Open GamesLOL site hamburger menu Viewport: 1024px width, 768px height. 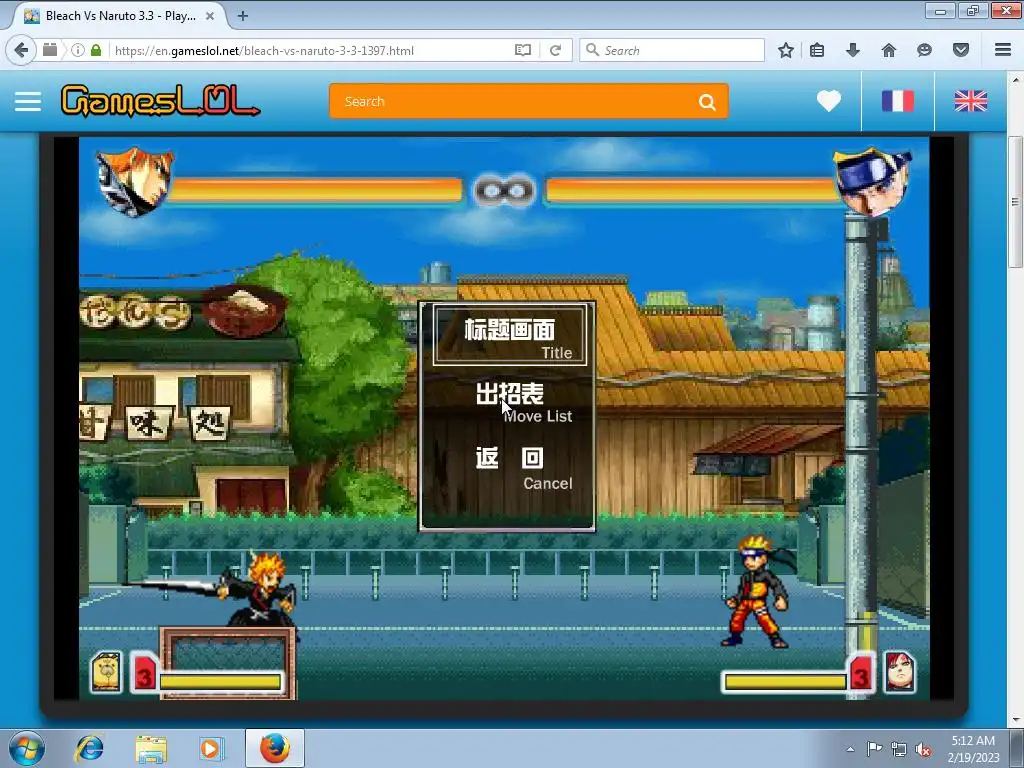coord(28,102)
